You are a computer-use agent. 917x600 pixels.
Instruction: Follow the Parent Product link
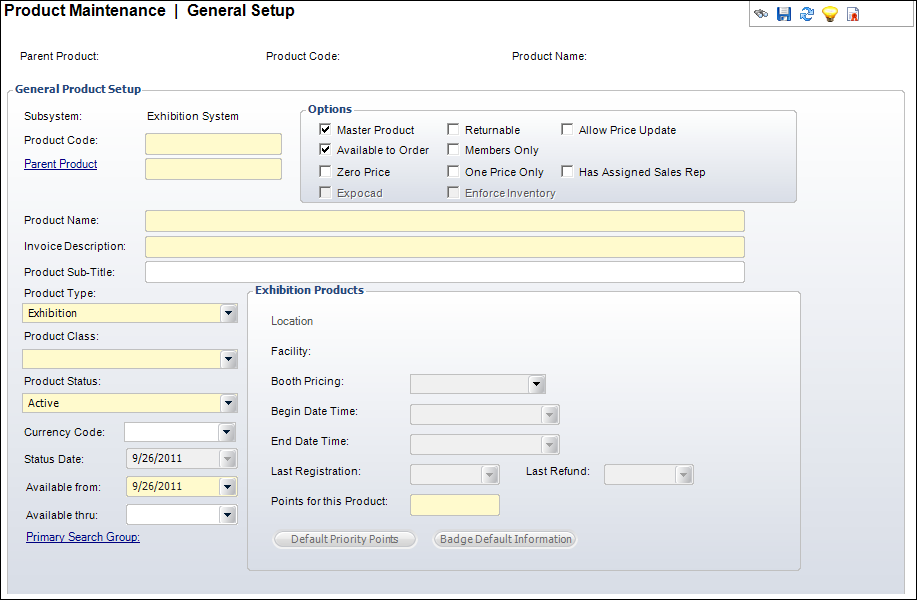pyautogui.click(x=60, y=164)
